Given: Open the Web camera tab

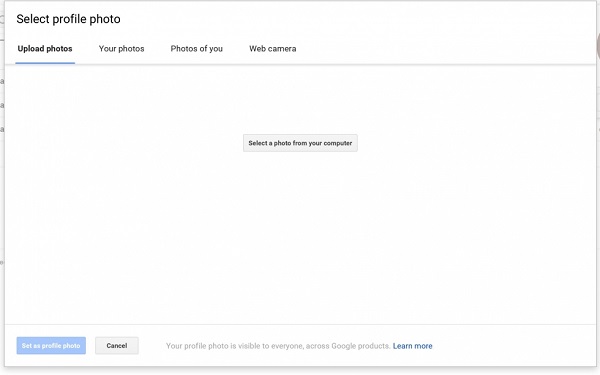Looking at the screenshot, I should (273, 49).
